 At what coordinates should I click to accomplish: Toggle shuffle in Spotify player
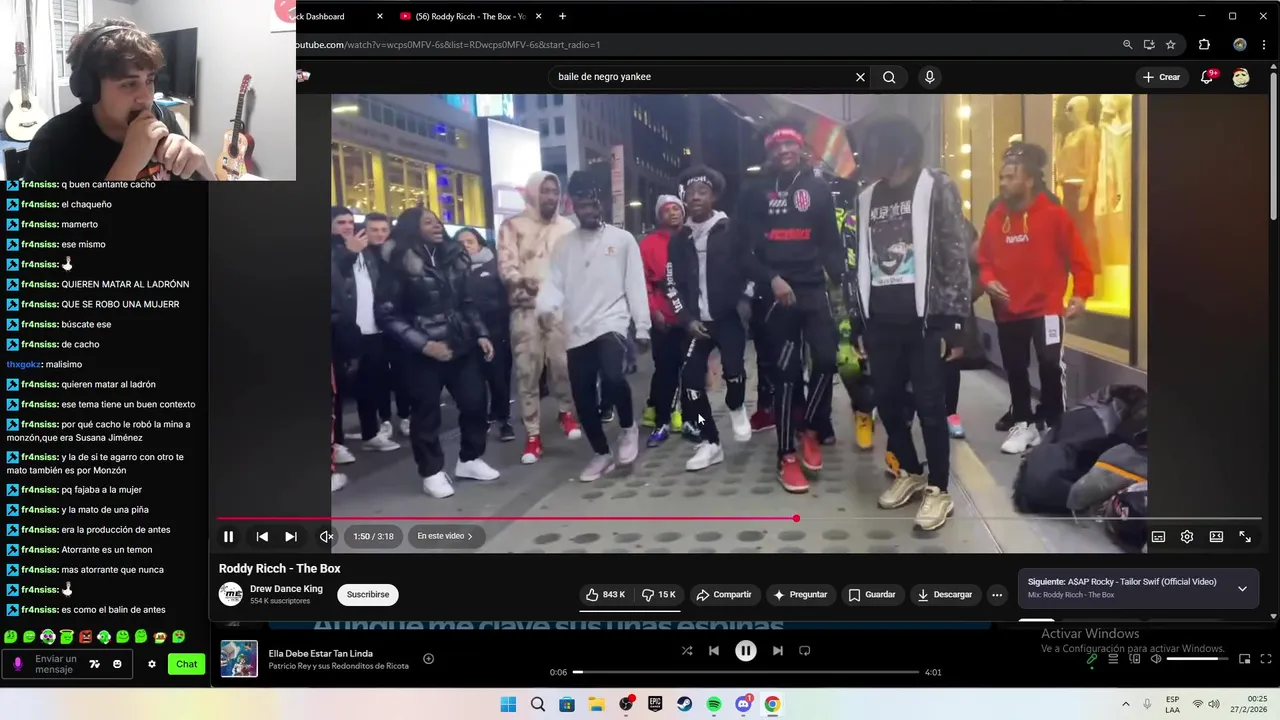687,651
